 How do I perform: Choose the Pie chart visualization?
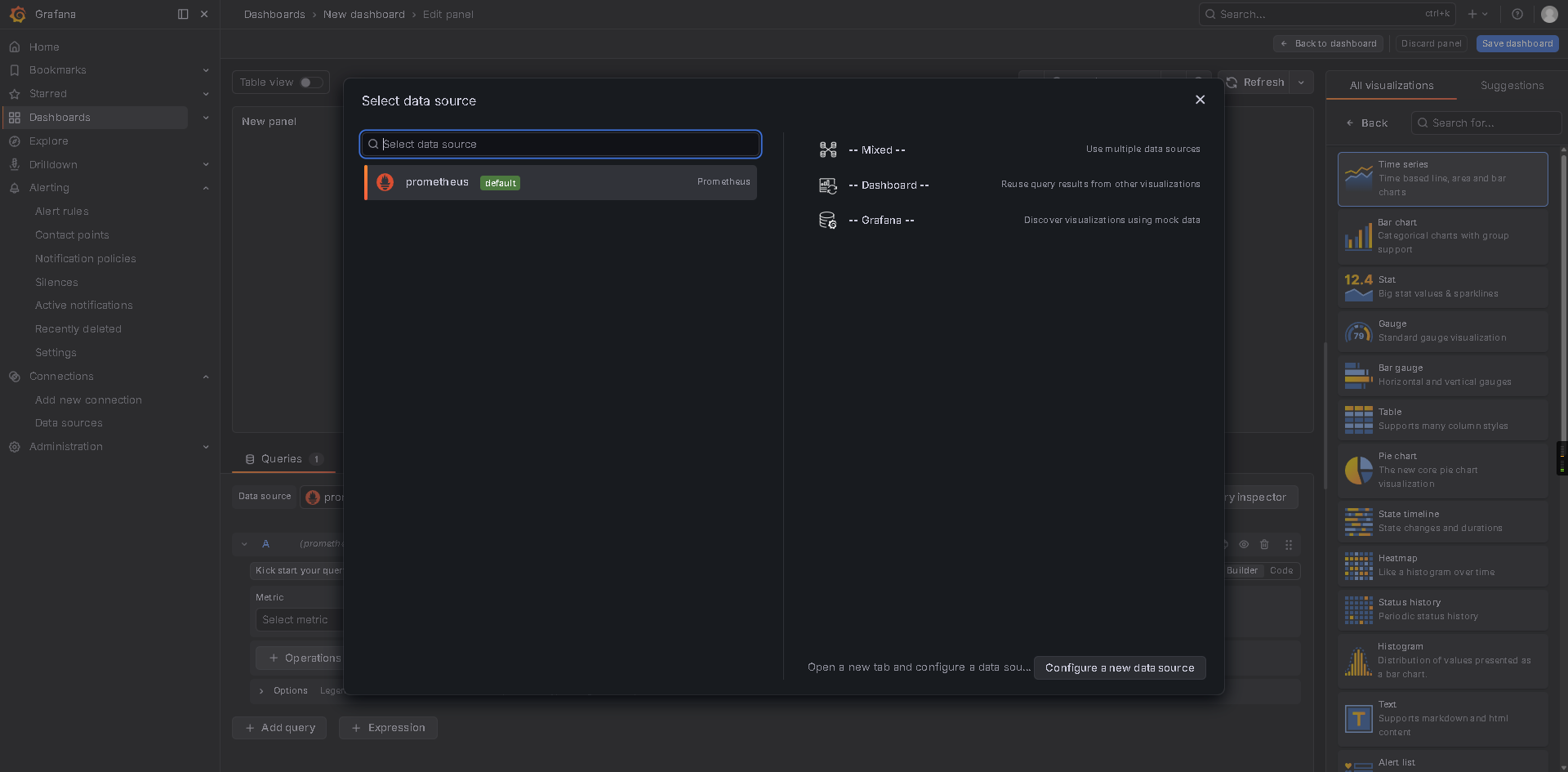1442,470
